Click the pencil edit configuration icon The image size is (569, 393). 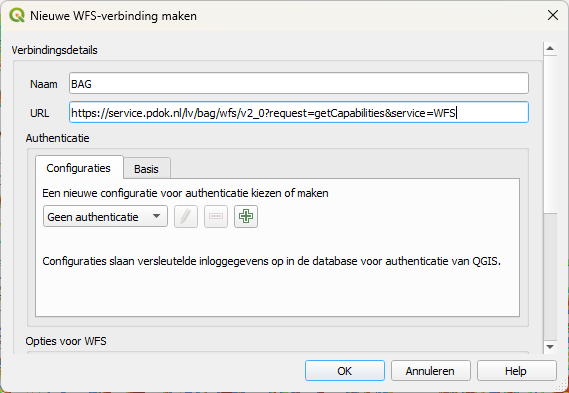point(186,217)
